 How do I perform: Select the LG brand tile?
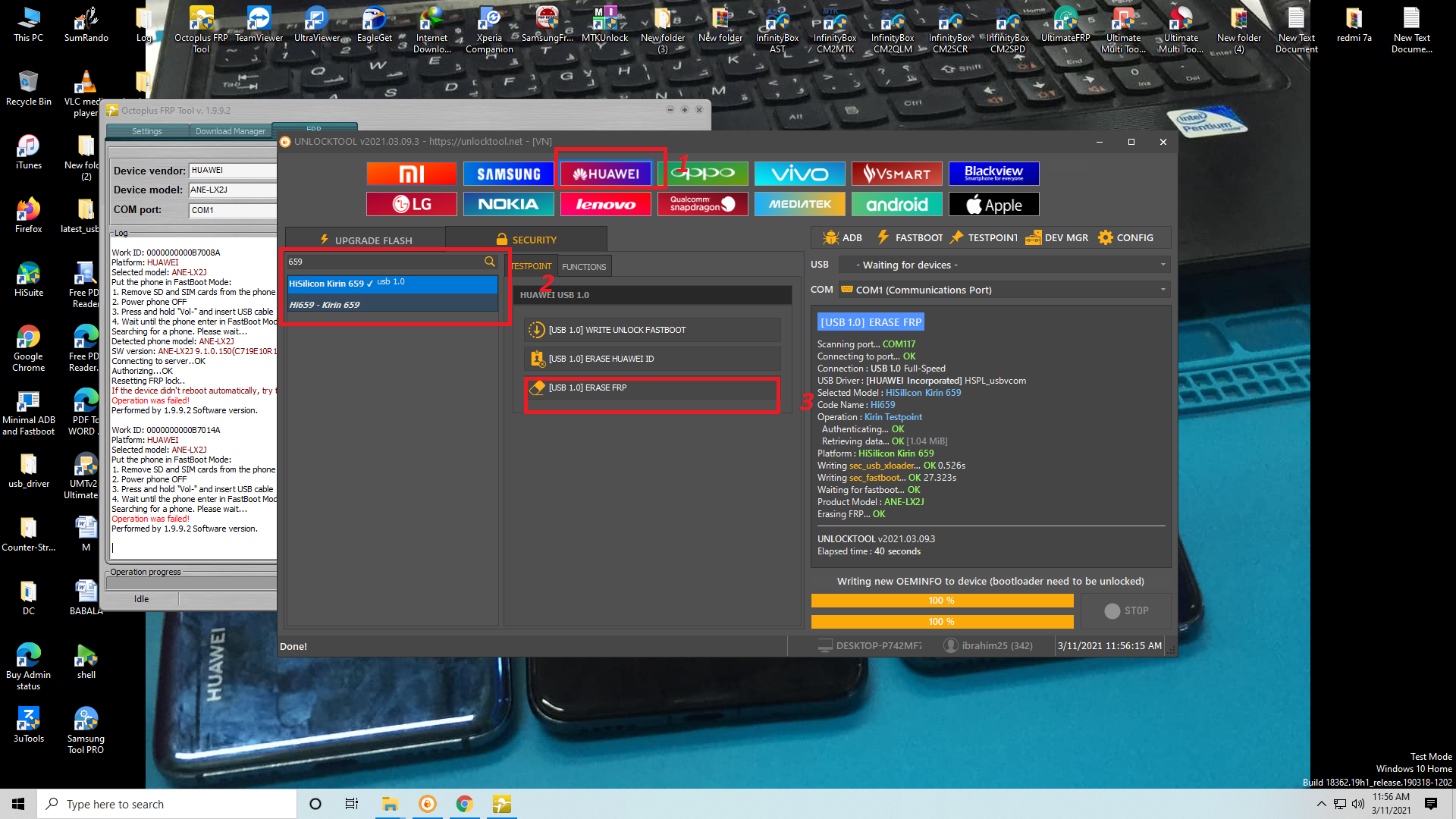411,204
